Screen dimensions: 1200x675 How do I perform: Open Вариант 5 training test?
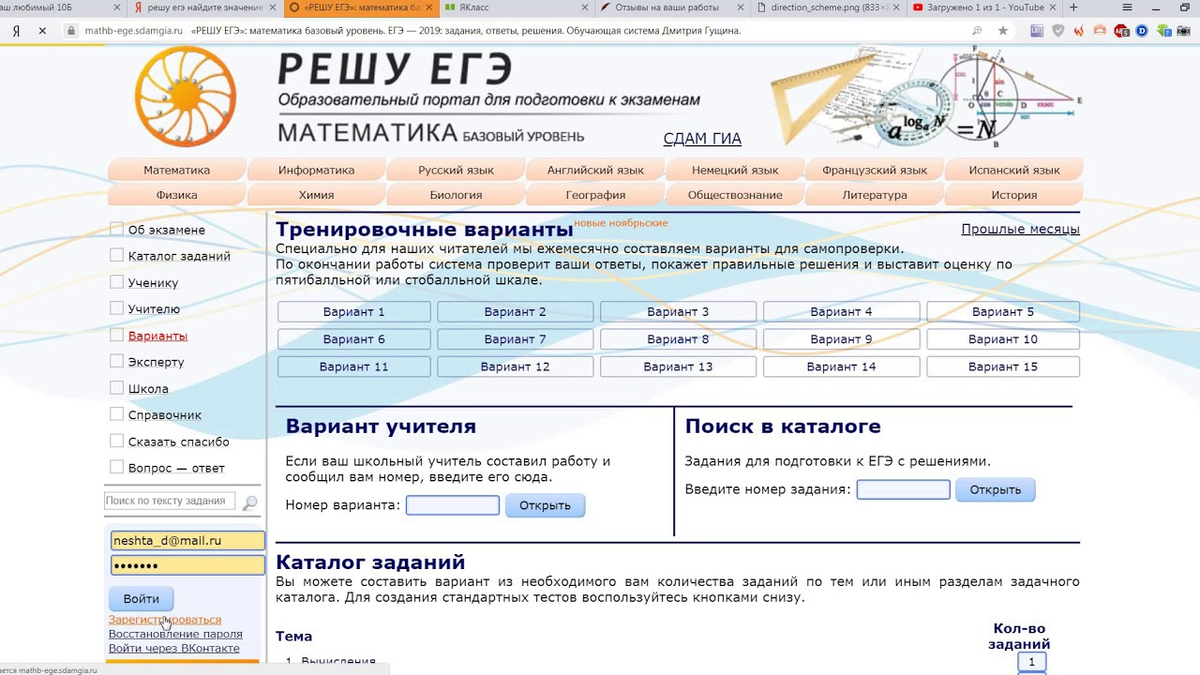click(1003, 312)
